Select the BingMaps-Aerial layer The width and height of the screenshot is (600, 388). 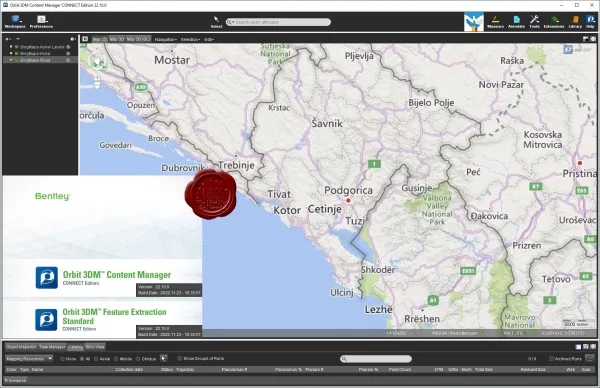35,54
